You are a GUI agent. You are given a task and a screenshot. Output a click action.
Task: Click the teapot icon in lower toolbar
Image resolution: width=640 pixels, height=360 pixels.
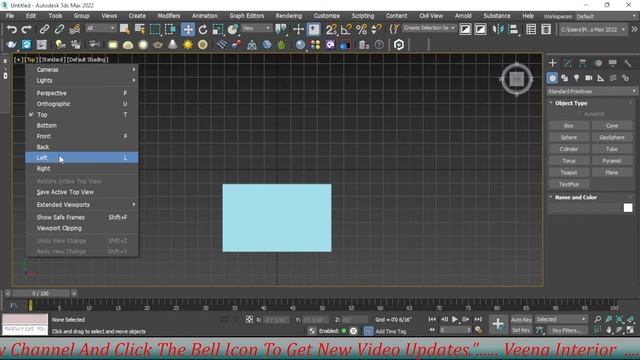click(158, 44)
